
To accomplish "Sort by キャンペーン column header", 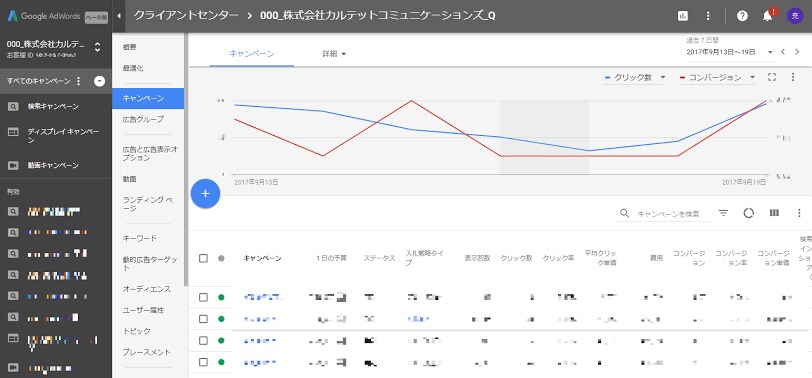I will point(263,258).
